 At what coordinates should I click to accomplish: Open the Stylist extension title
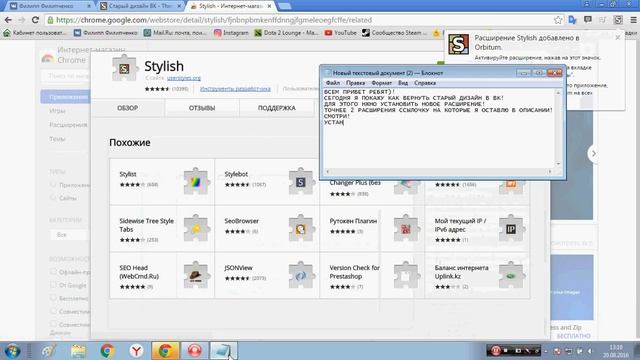(x=128, y=174)
